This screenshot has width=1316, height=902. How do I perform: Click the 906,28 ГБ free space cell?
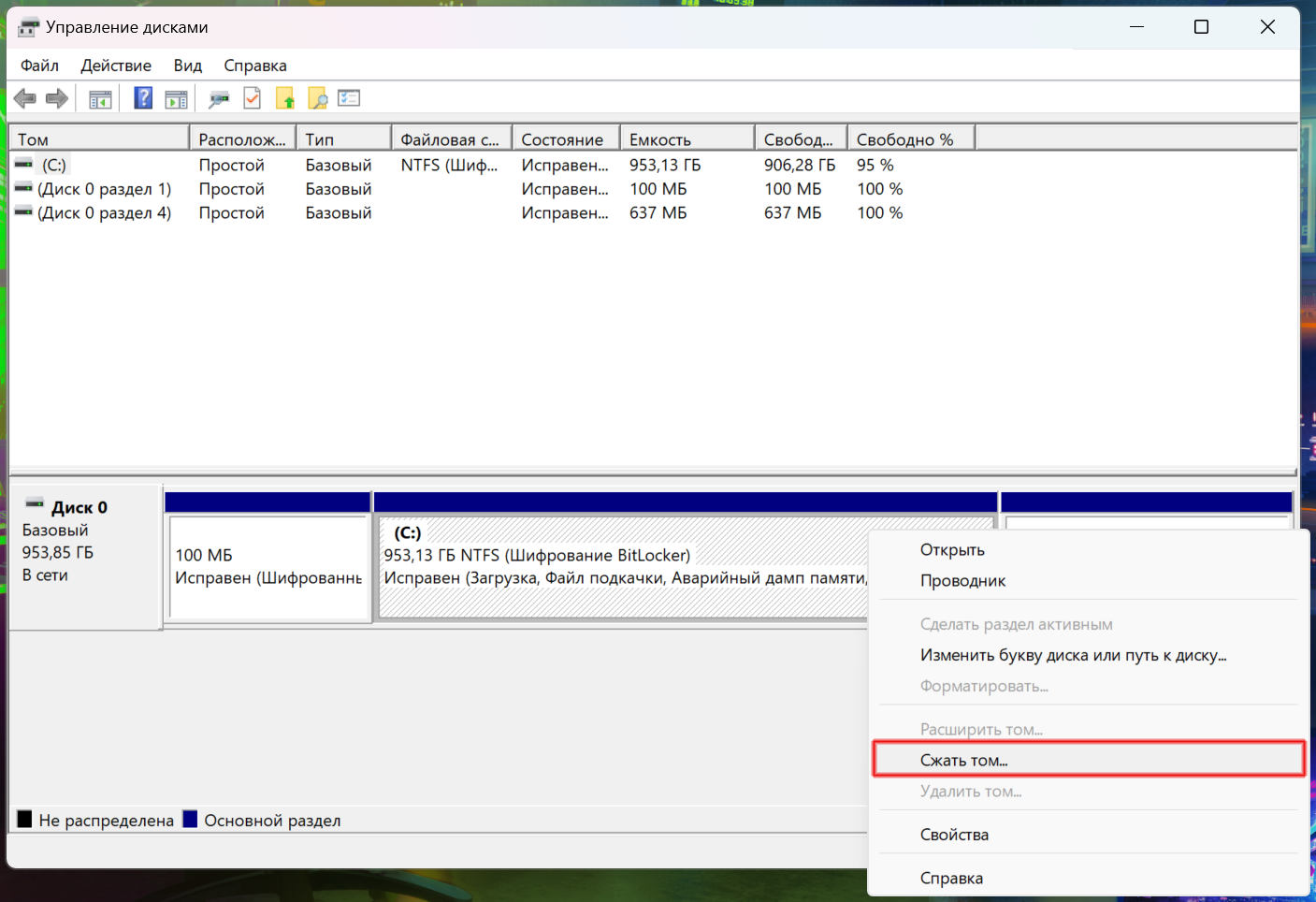coord(800,165)
